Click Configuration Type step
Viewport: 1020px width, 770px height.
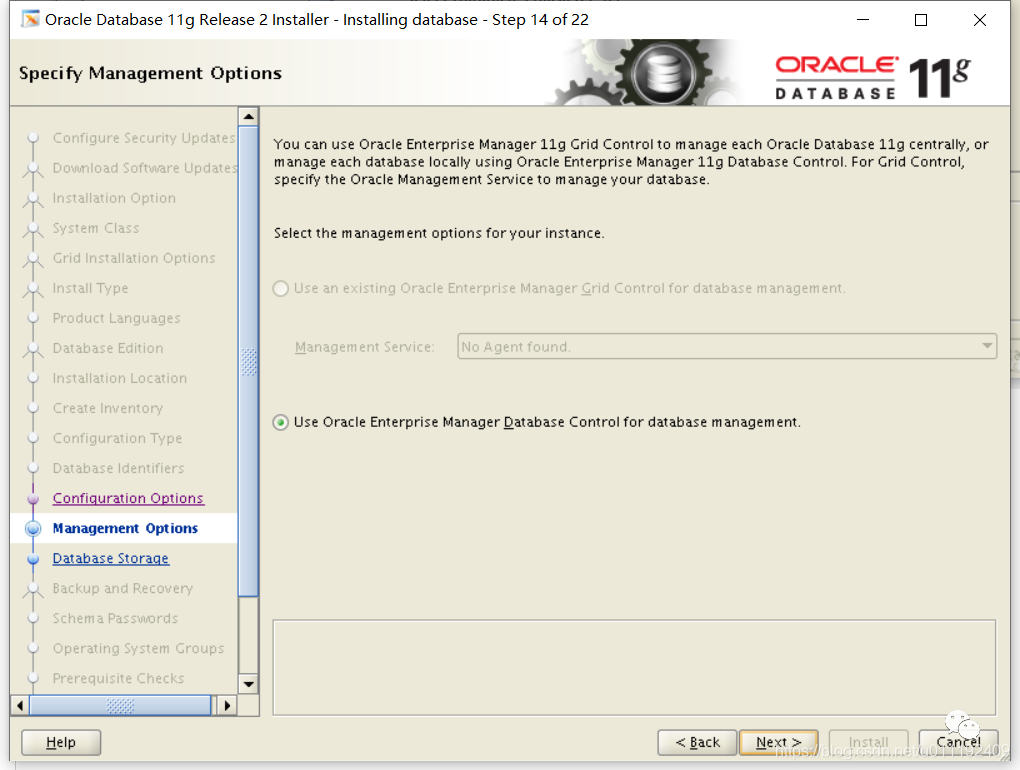click(x=117, y=438)
